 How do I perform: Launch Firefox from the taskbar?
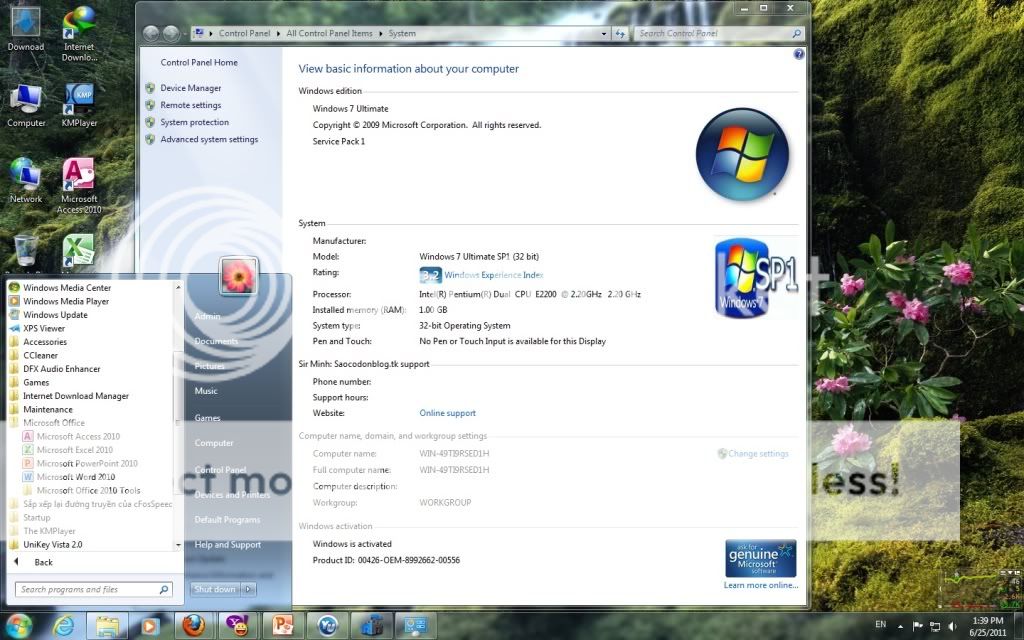193,626
